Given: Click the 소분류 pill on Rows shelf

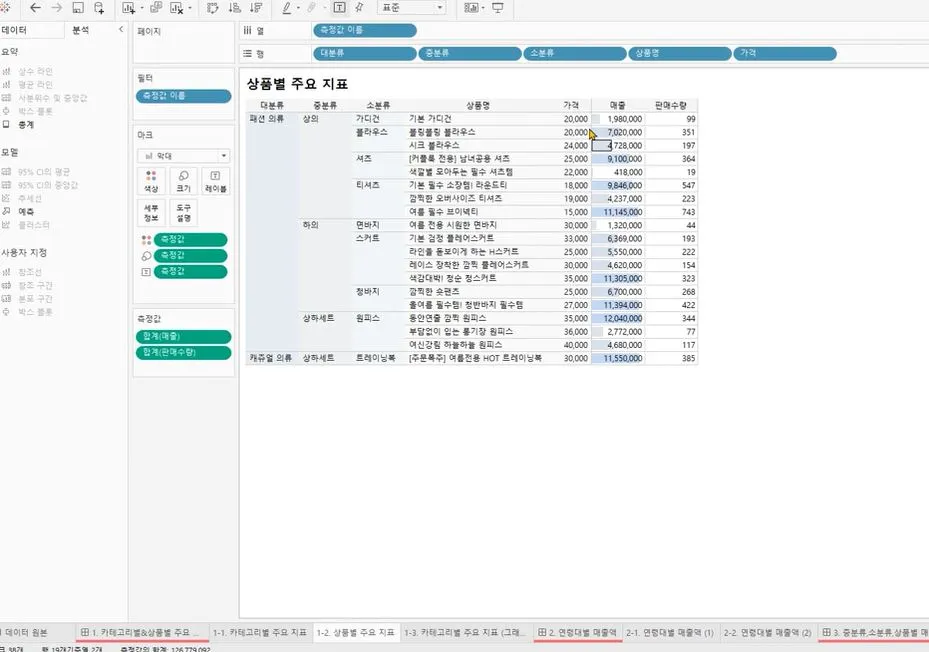Looking at the screenshot, I should 575,53.
